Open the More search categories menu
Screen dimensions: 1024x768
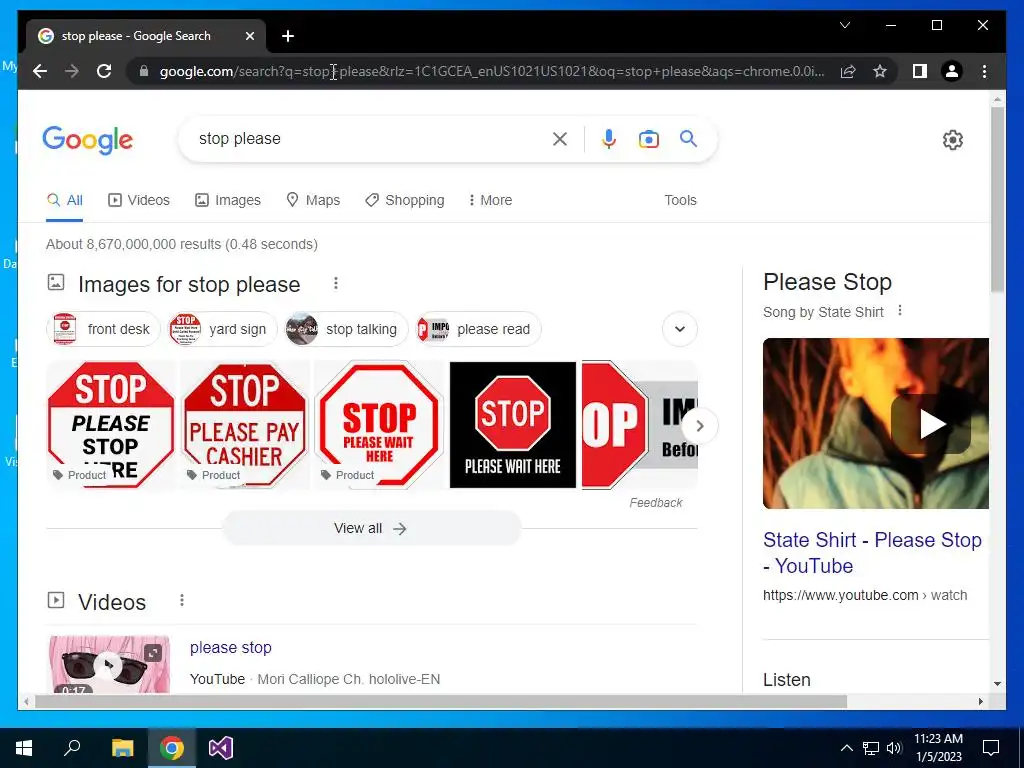[490, 200]
